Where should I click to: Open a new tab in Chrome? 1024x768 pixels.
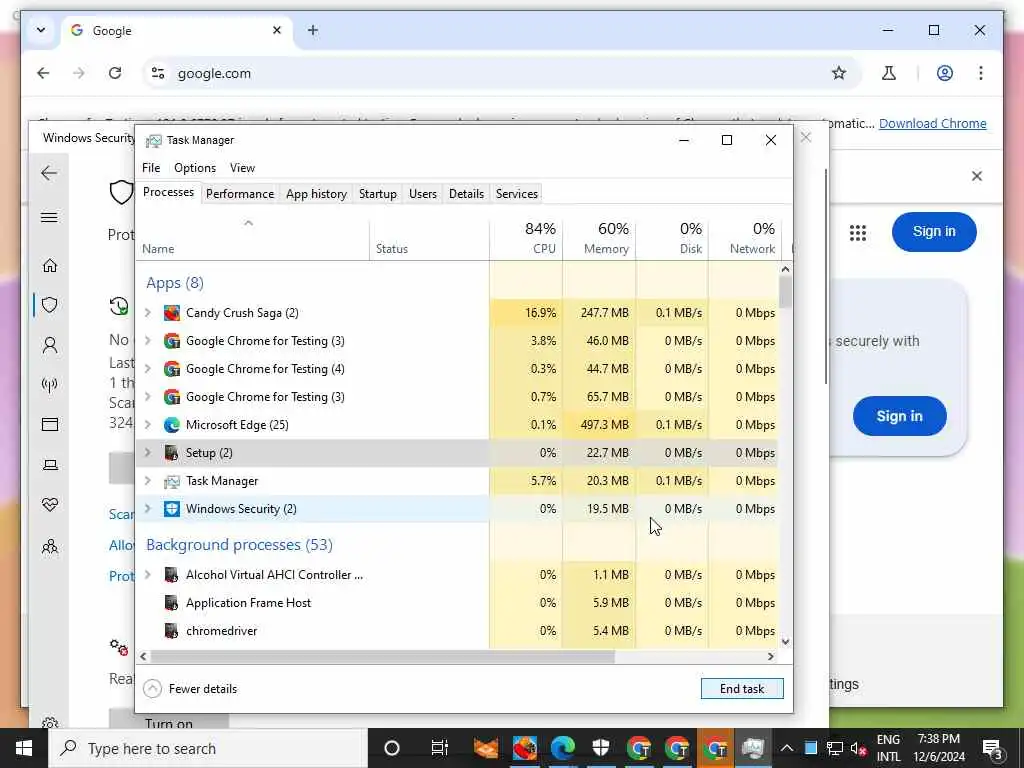[x=313, y=30]
